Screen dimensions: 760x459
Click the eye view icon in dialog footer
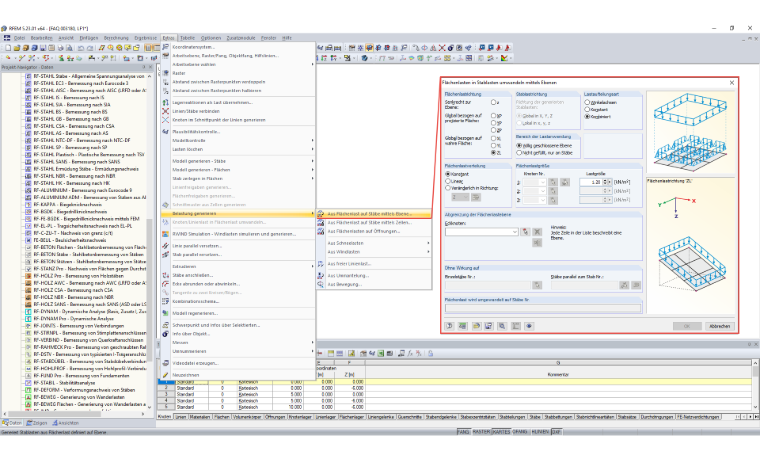(529, 326)
